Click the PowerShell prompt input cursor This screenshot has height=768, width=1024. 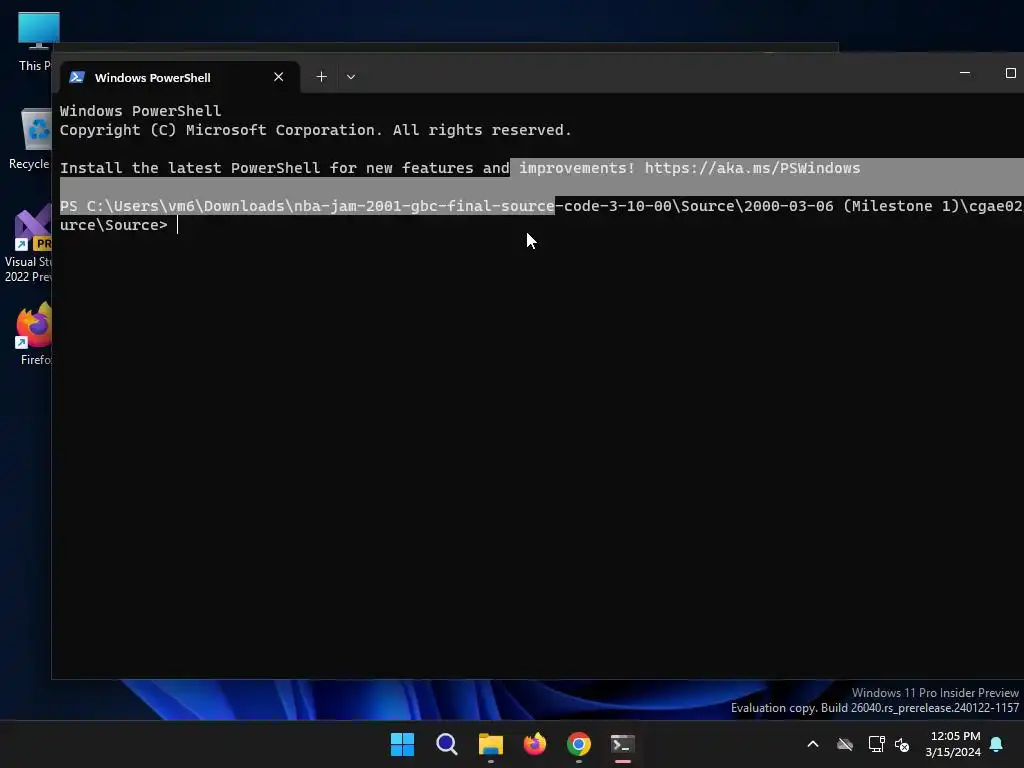click(178, 225)
